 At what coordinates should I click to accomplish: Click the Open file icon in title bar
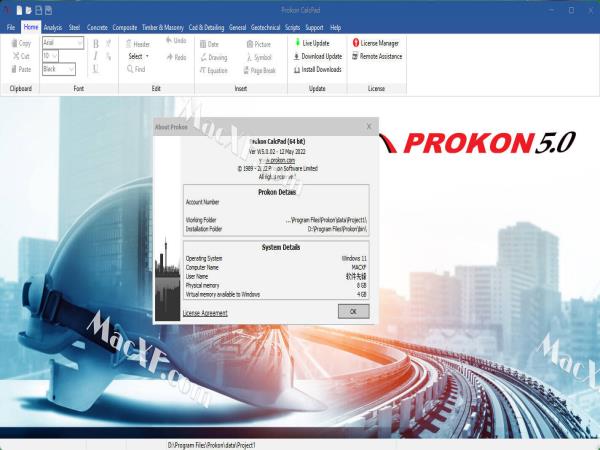click(x=29, y=10)
